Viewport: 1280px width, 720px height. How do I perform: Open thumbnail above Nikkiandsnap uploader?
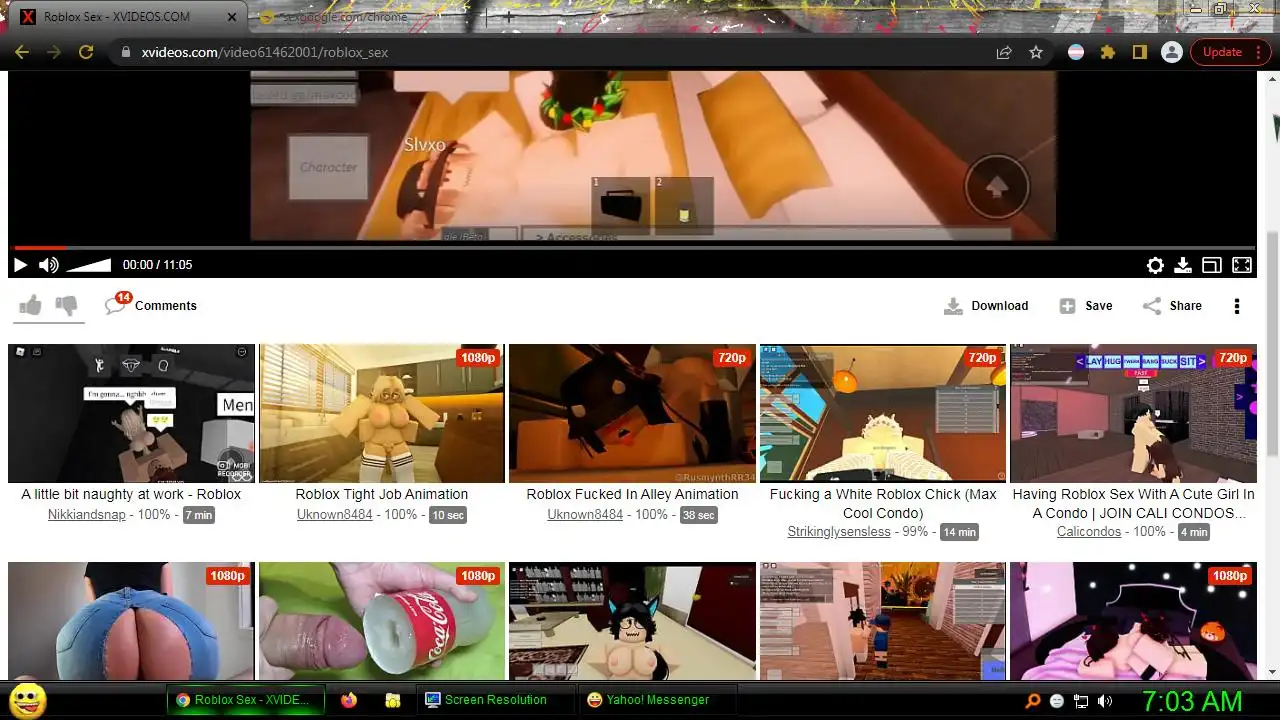tap(131, 414)
